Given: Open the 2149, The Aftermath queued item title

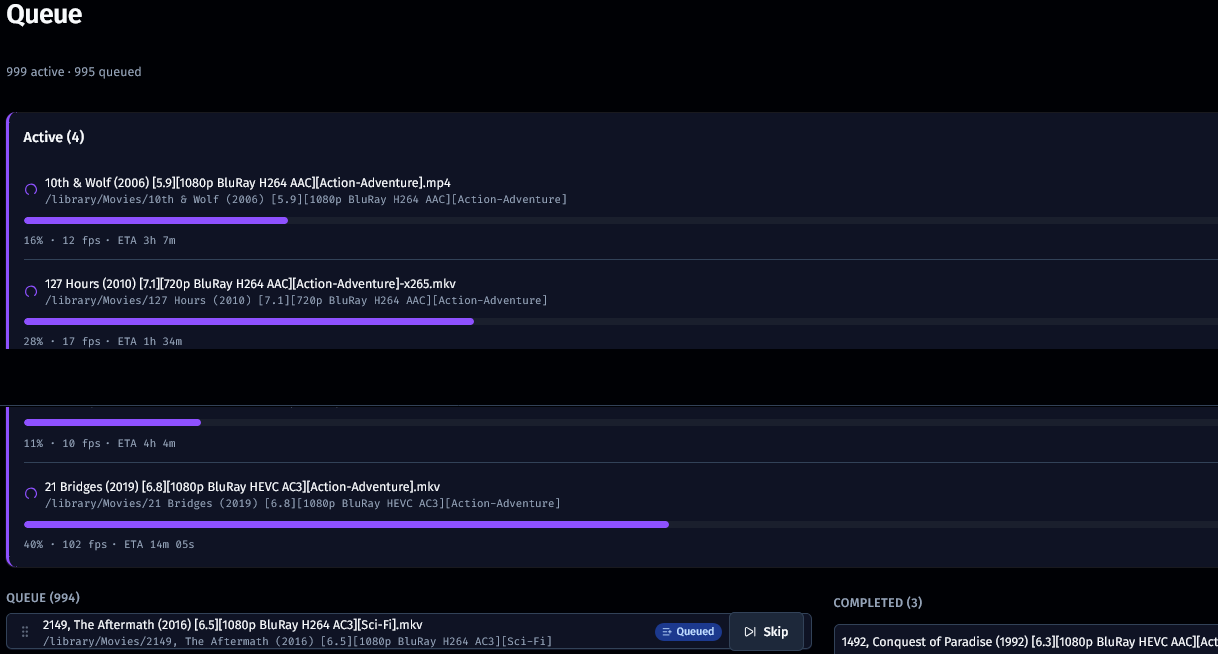Looking at the screenshot, I should (x=233, y=625).
